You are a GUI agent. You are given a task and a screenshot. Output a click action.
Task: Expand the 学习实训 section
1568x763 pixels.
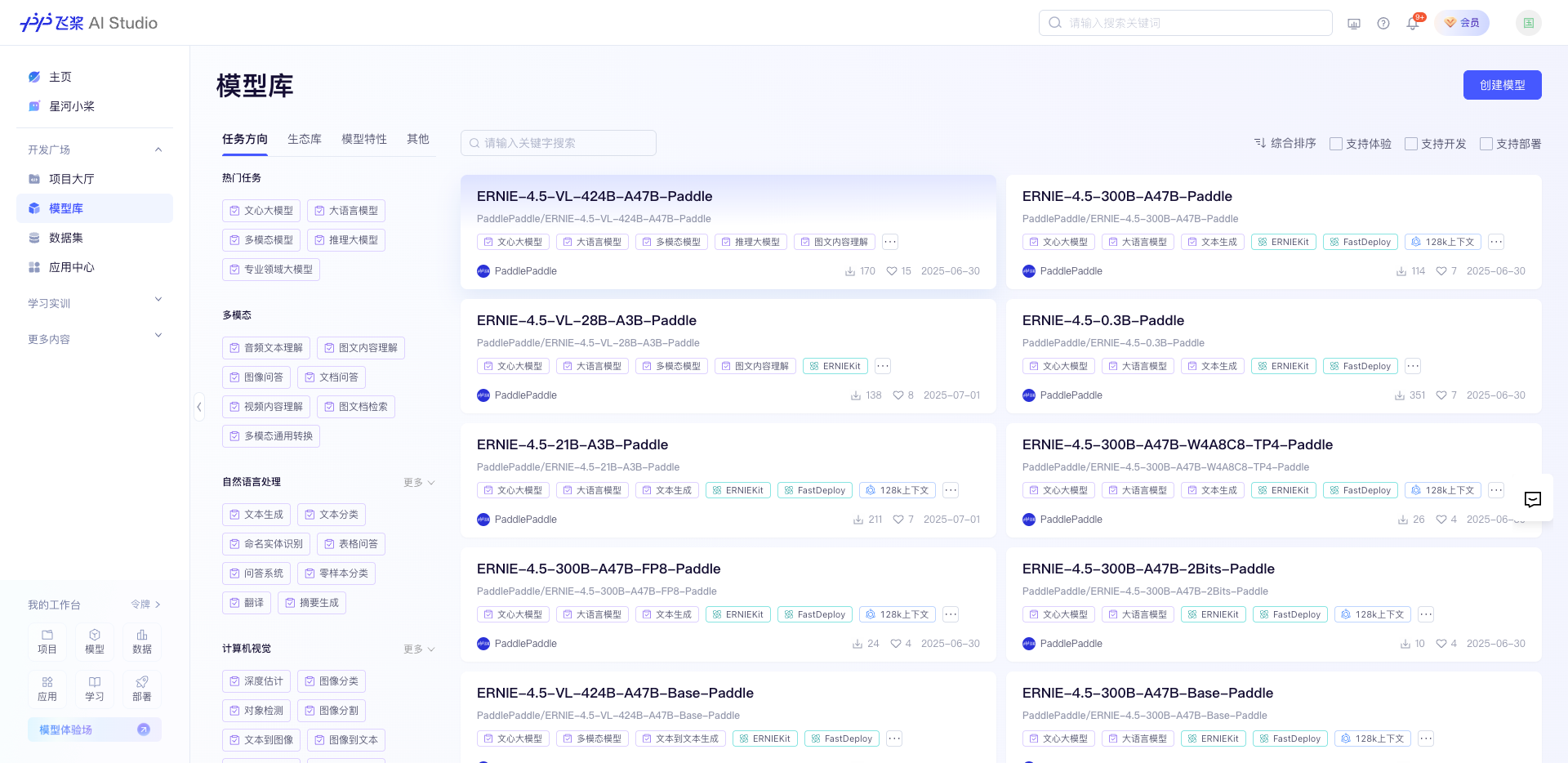[158, 300]
